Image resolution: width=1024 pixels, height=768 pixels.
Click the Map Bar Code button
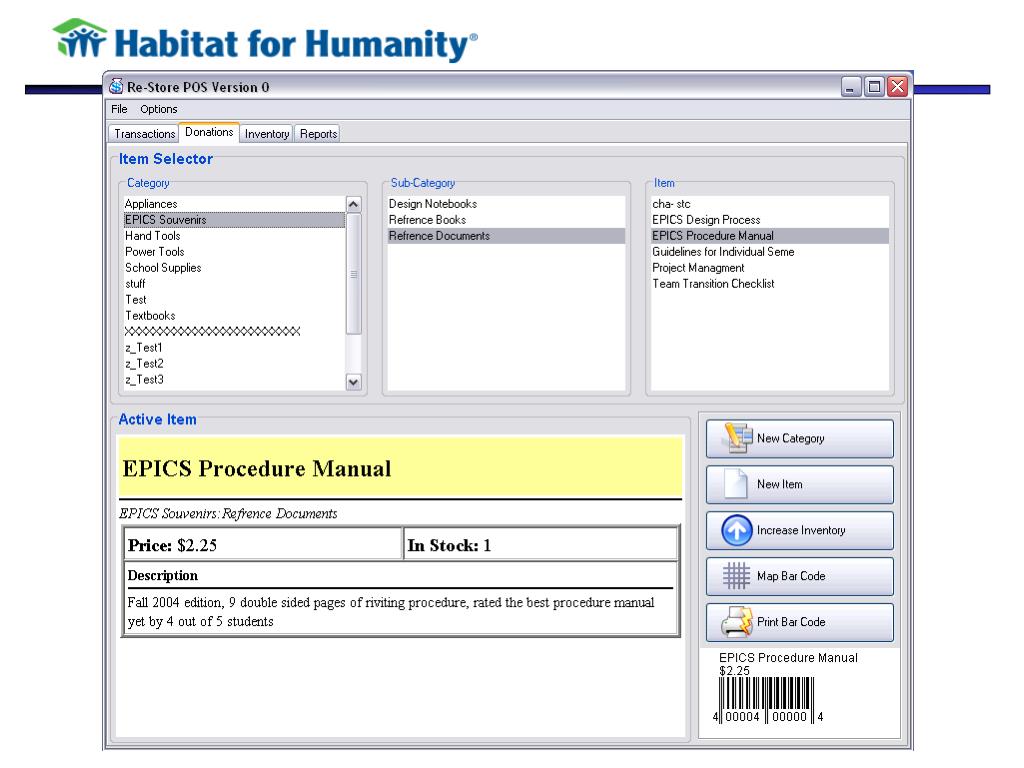(799, 576)
